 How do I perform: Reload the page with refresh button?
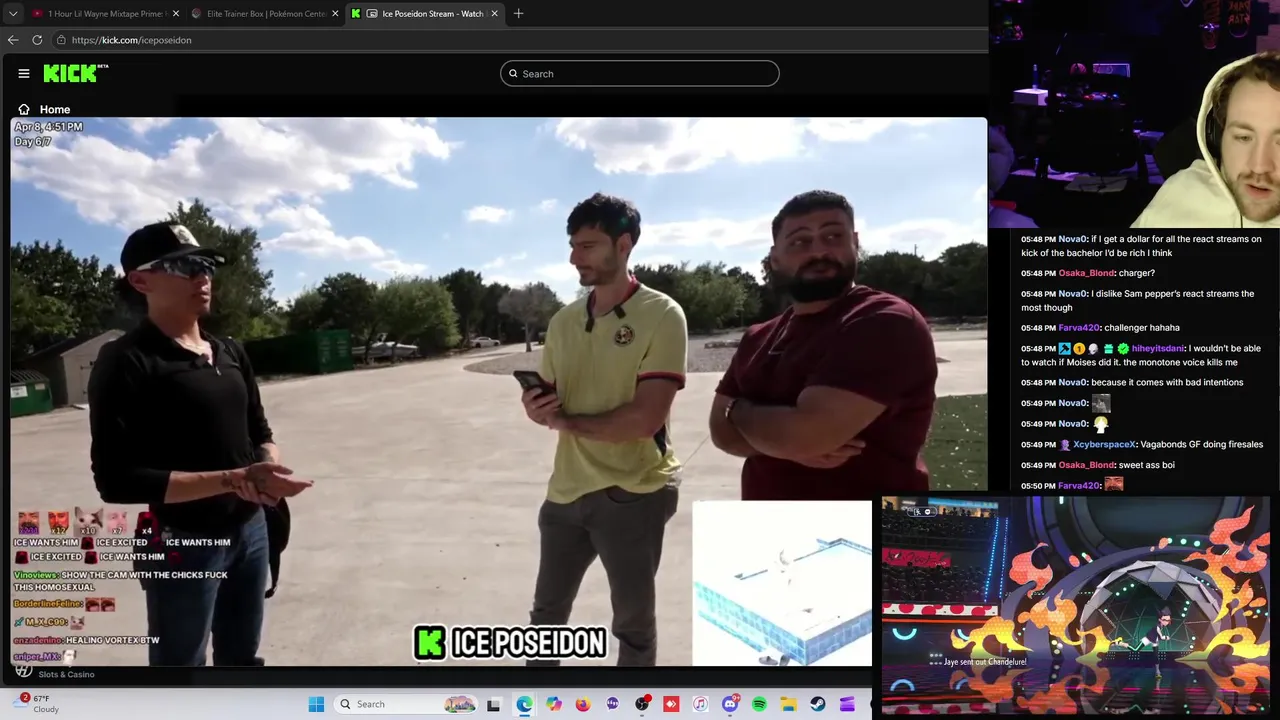pos(37,40)
